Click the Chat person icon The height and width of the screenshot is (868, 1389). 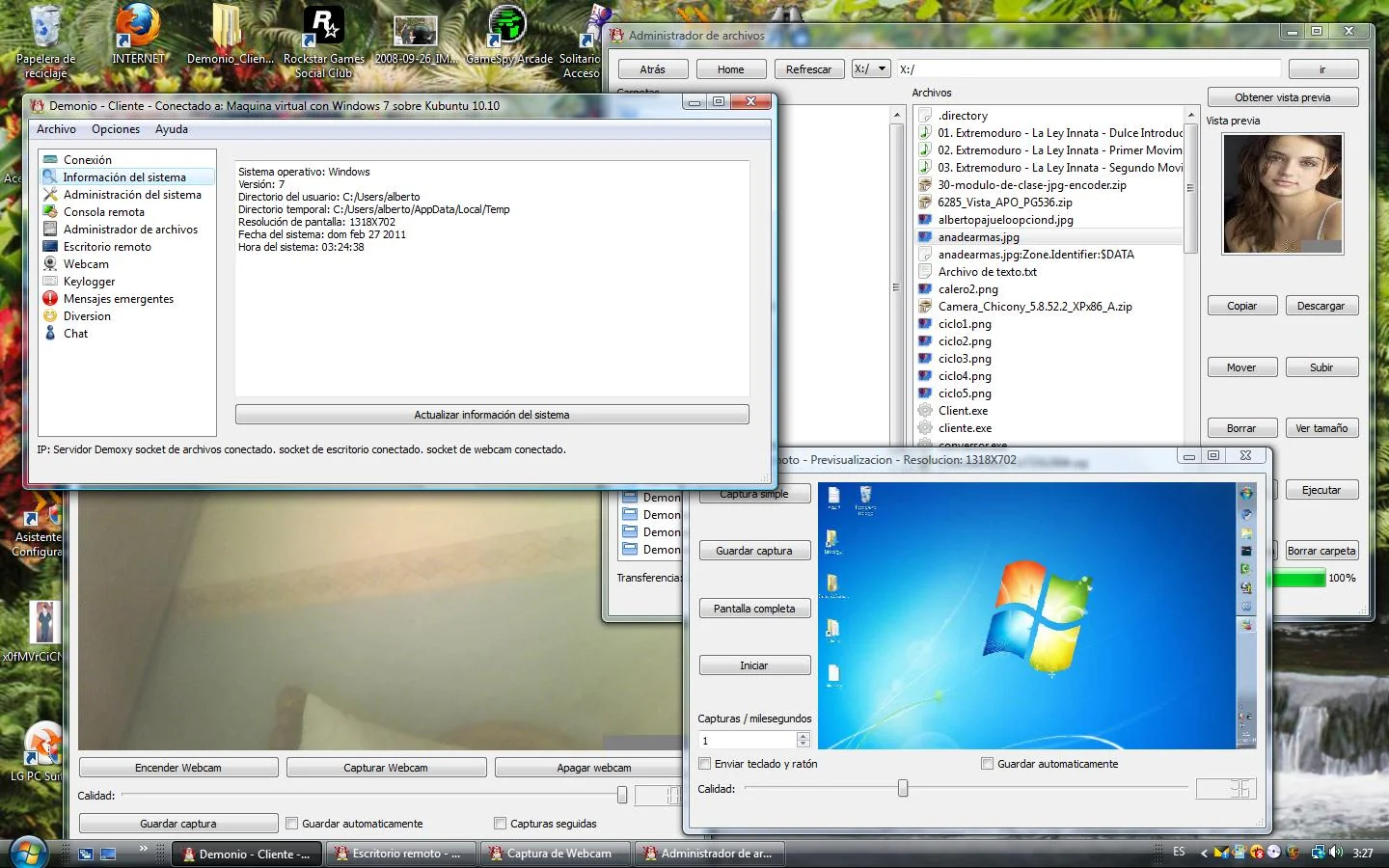pos(50,334)
